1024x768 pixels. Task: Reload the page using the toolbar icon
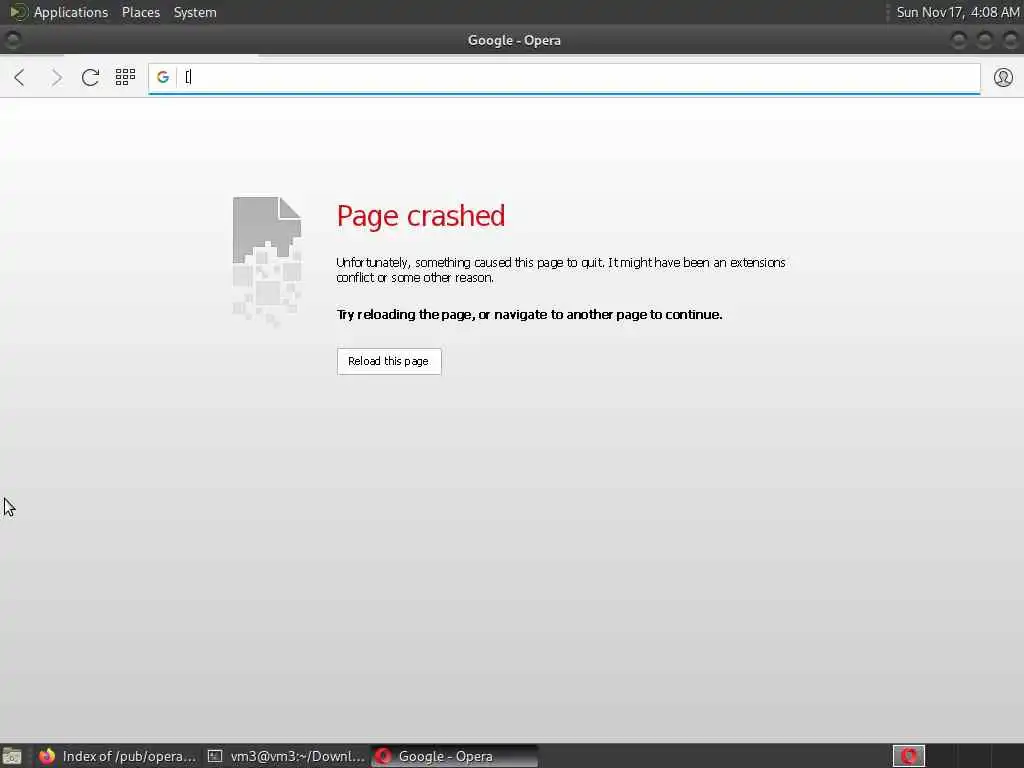90,78
